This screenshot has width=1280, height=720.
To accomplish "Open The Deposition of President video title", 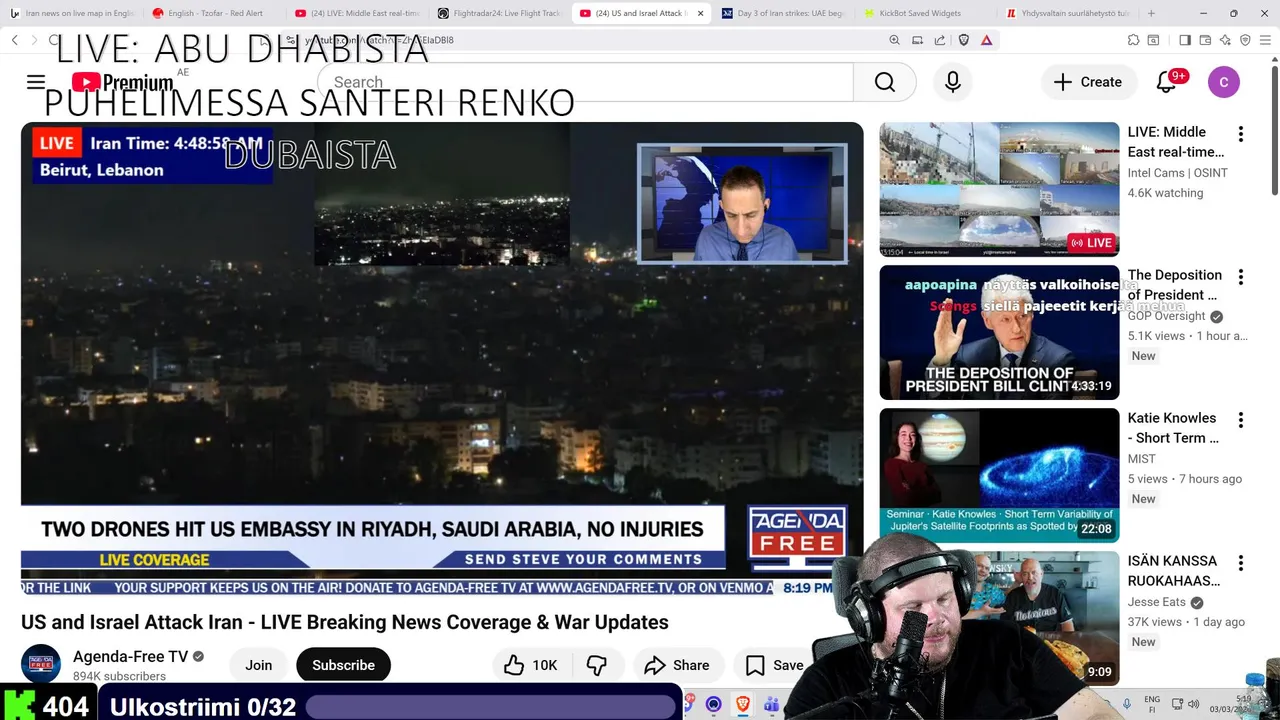I will pos(1175,285).
